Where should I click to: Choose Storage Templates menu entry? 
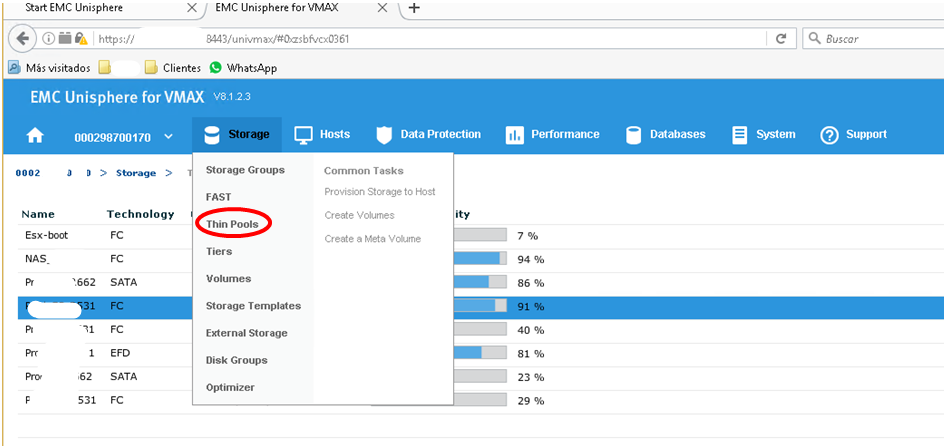point(253,306)
